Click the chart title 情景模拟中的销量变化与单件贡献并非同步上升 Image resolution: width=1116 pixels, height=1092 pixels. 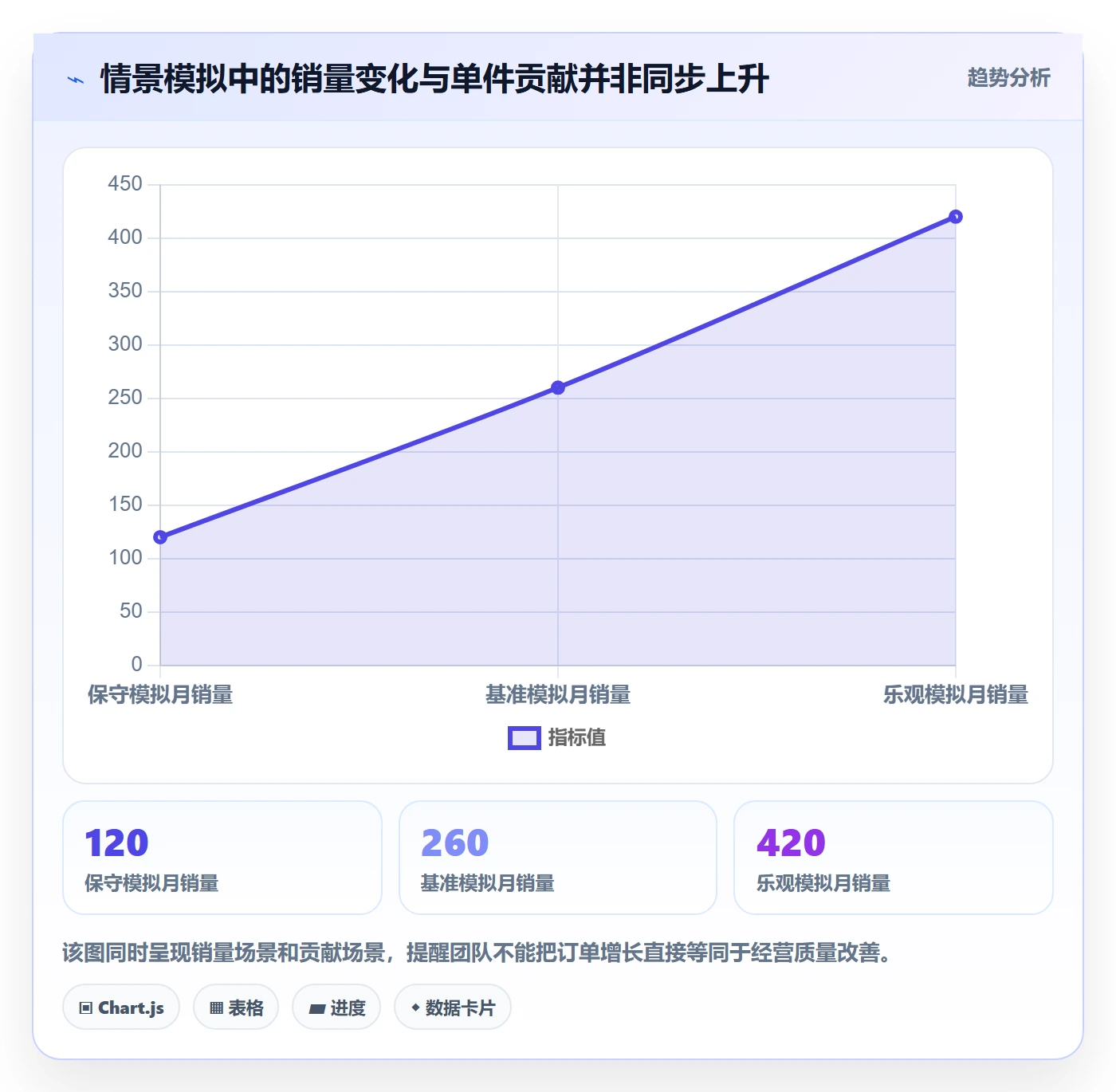(434, 79)
